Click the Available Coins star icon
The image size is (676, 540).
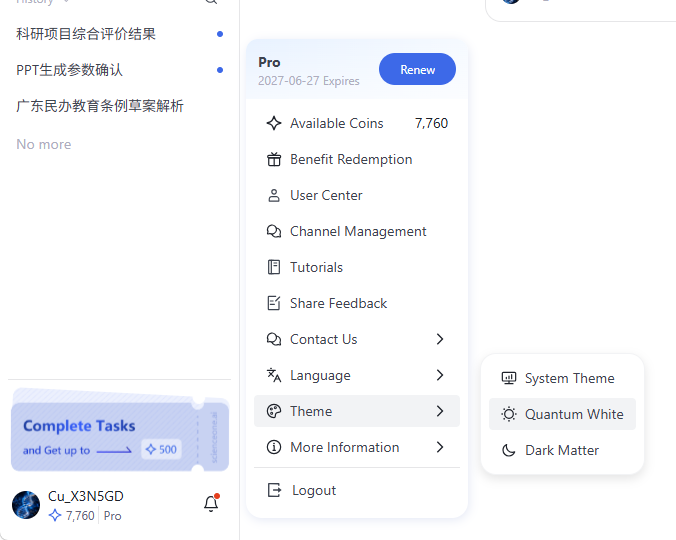274,123
